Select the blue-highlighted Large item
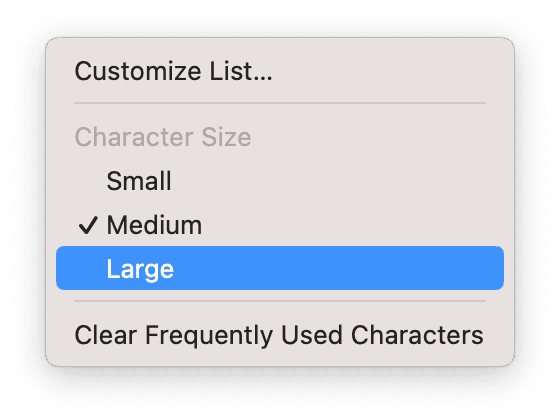The width and height of the screenshot is (560, 420). click(x=280, y=268)
